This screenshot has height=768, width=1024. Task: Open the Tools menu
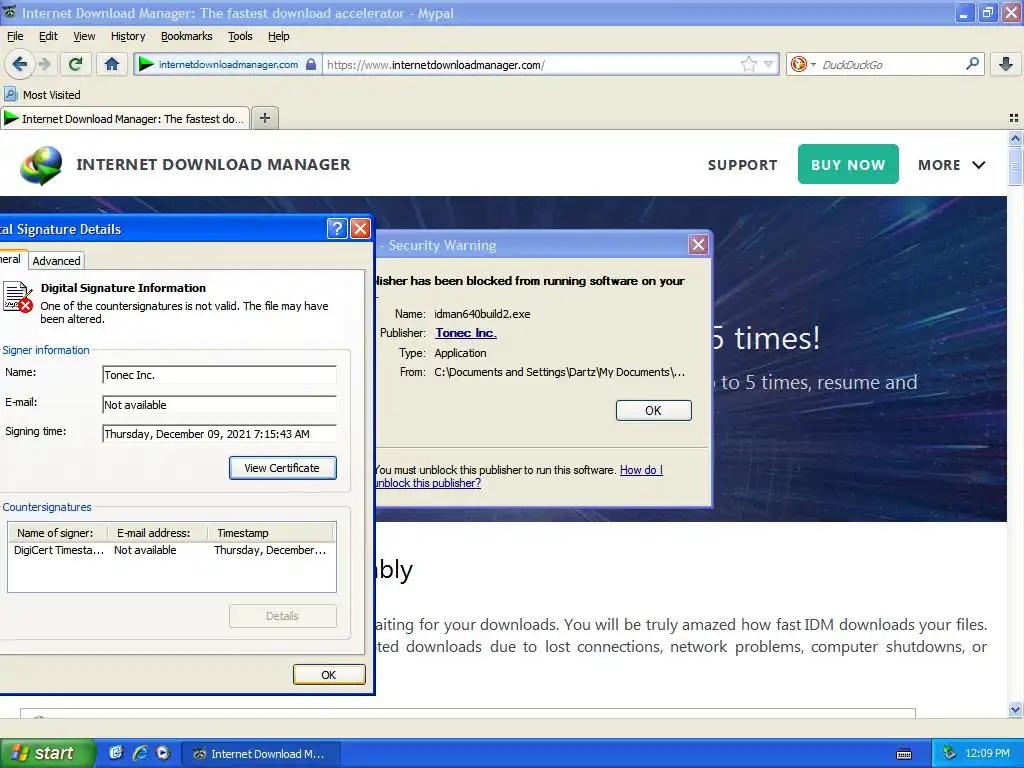(x=240, y=36)
